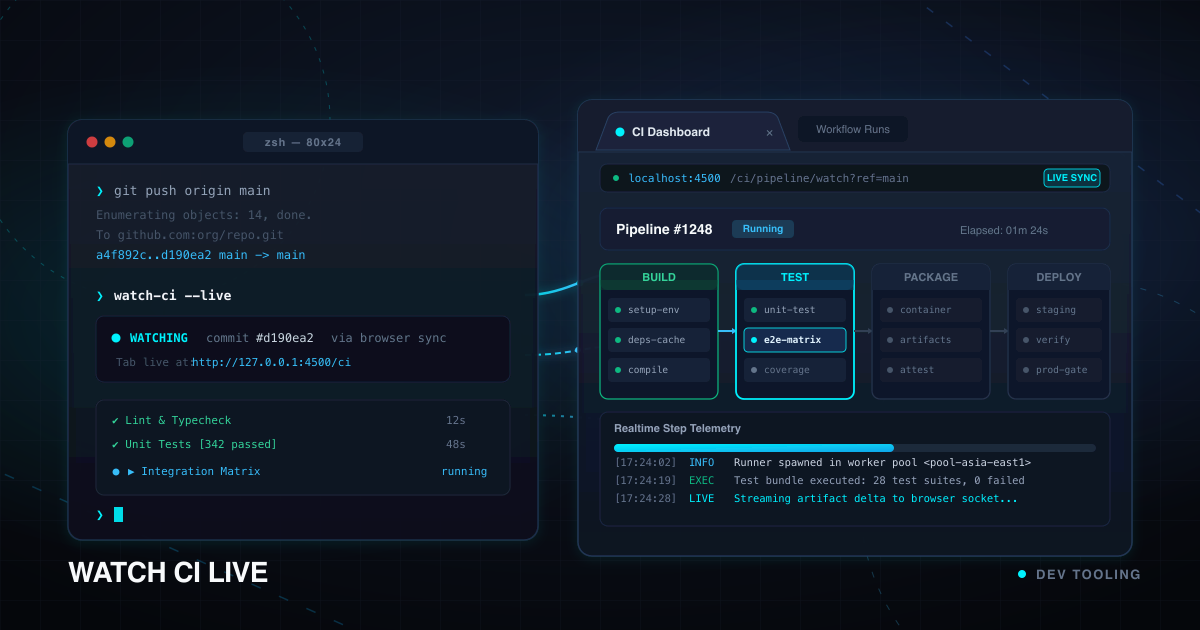Open the TEST stage header
The width and height of the screenshot is (1200, 630).
[795, 277]
